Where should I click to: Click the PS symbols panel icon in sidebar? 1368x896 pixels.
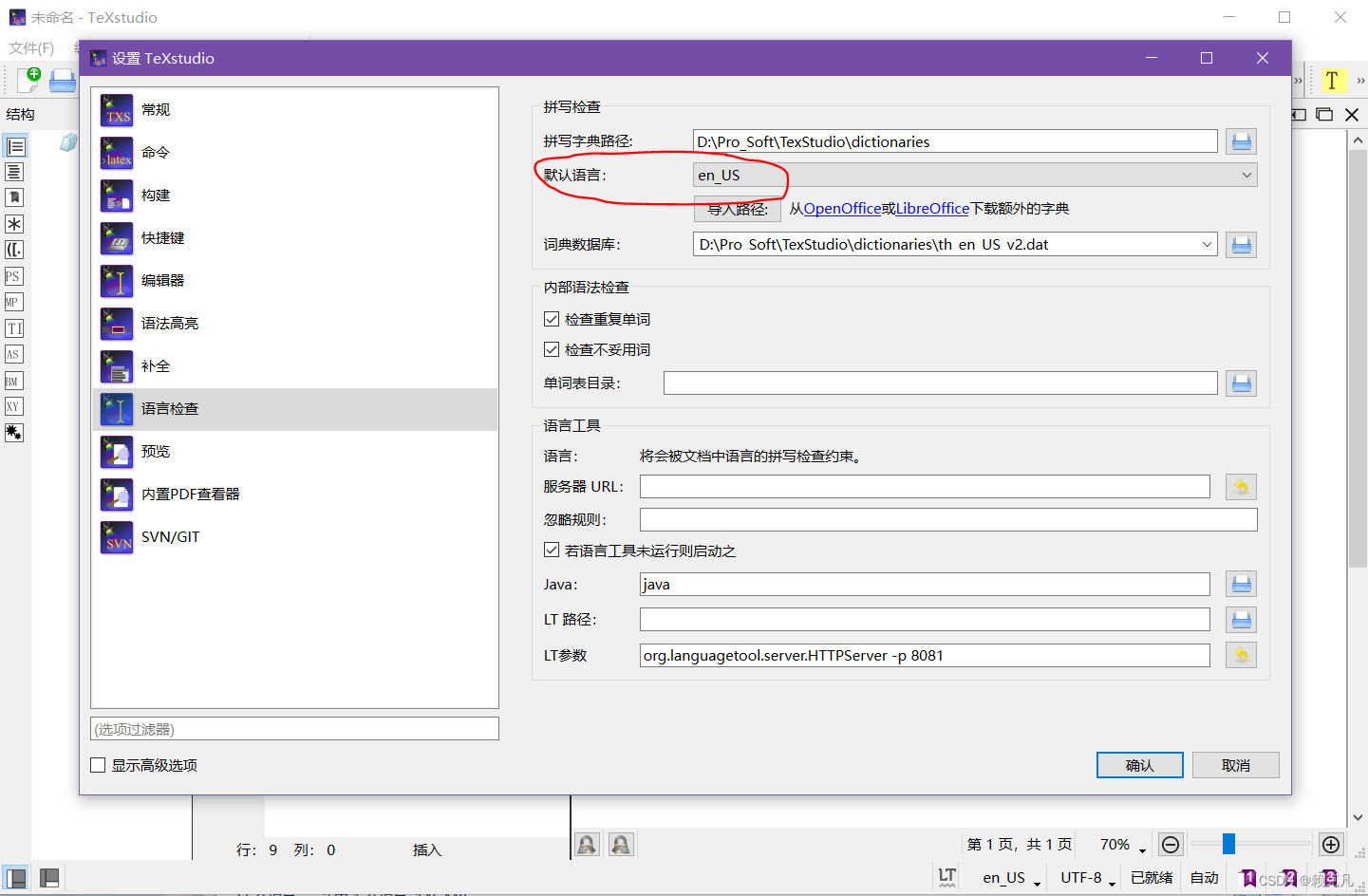click(13, 275)
